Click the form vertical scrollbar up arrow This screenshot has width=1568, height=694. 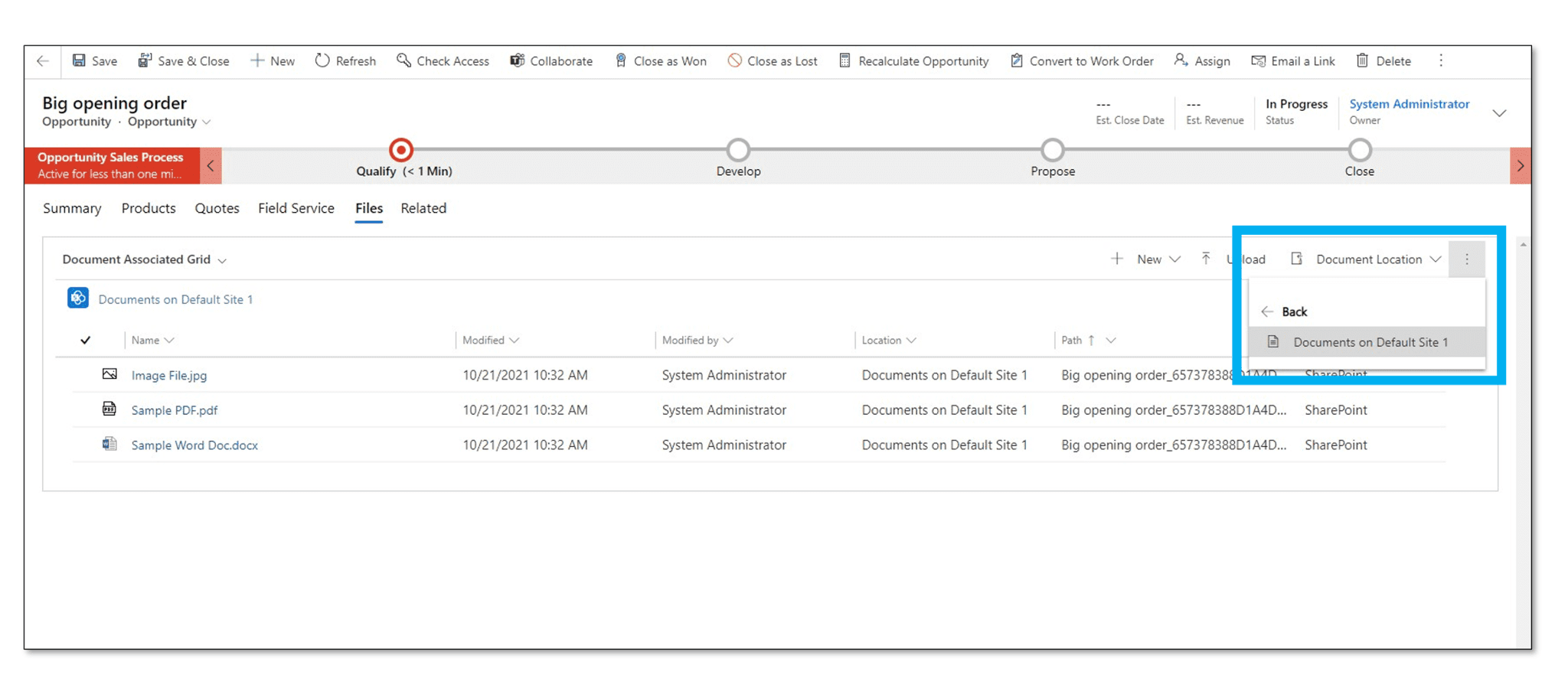tap(1523, 245)
